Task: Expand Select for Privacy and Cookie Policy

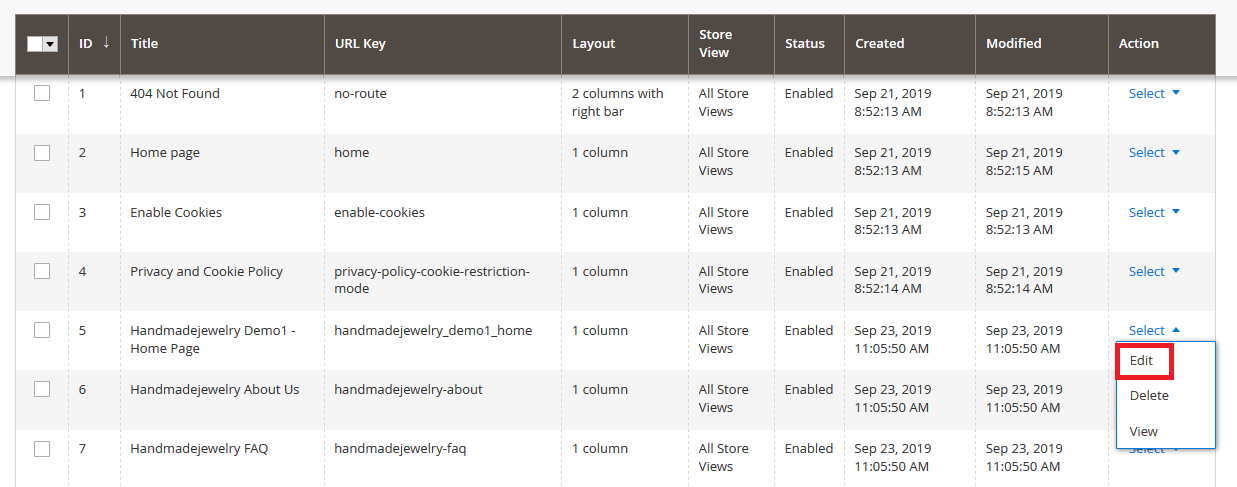Action: (1154, 271)
